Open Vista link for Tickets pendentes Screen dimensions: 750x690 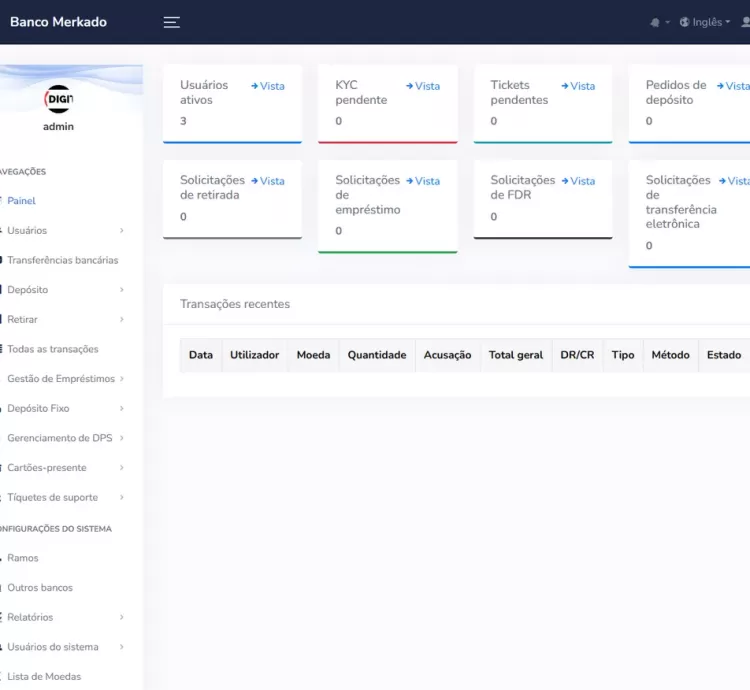[x=578, y=86]
